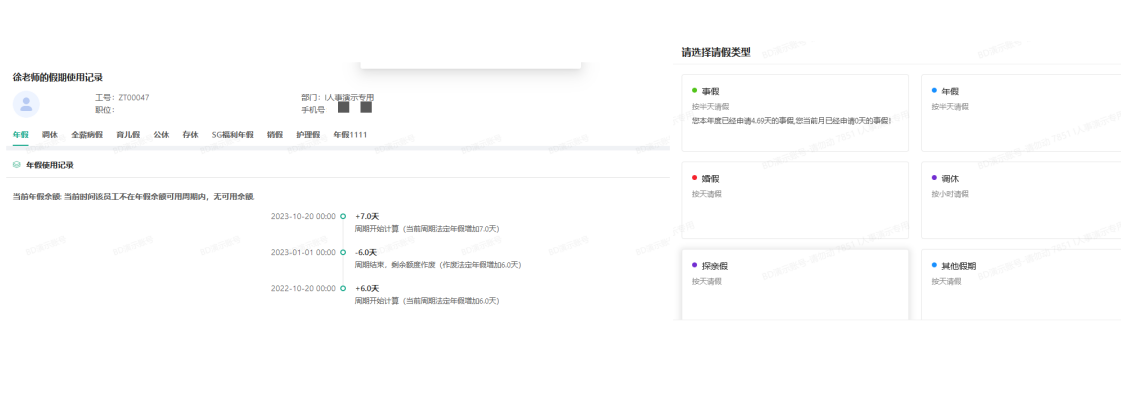
Task: Go to the 销假 tab
Action: [x=275, y=134]
